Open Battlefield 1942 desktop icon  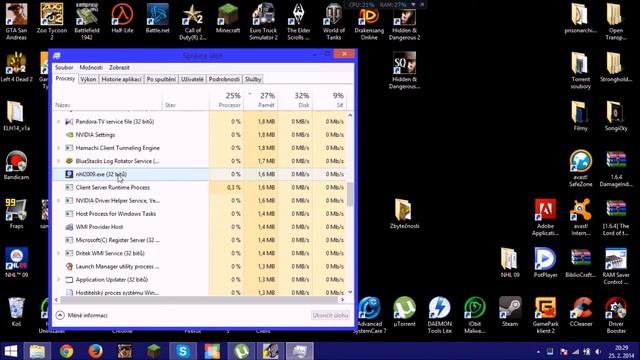click(x=87, y=21)
